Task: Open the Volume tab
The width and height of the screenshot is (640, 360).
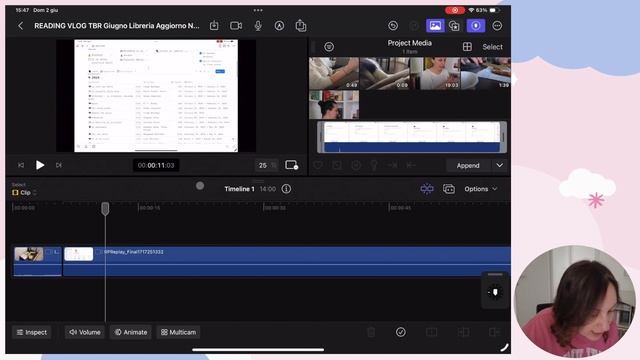Action: point(85,332)
